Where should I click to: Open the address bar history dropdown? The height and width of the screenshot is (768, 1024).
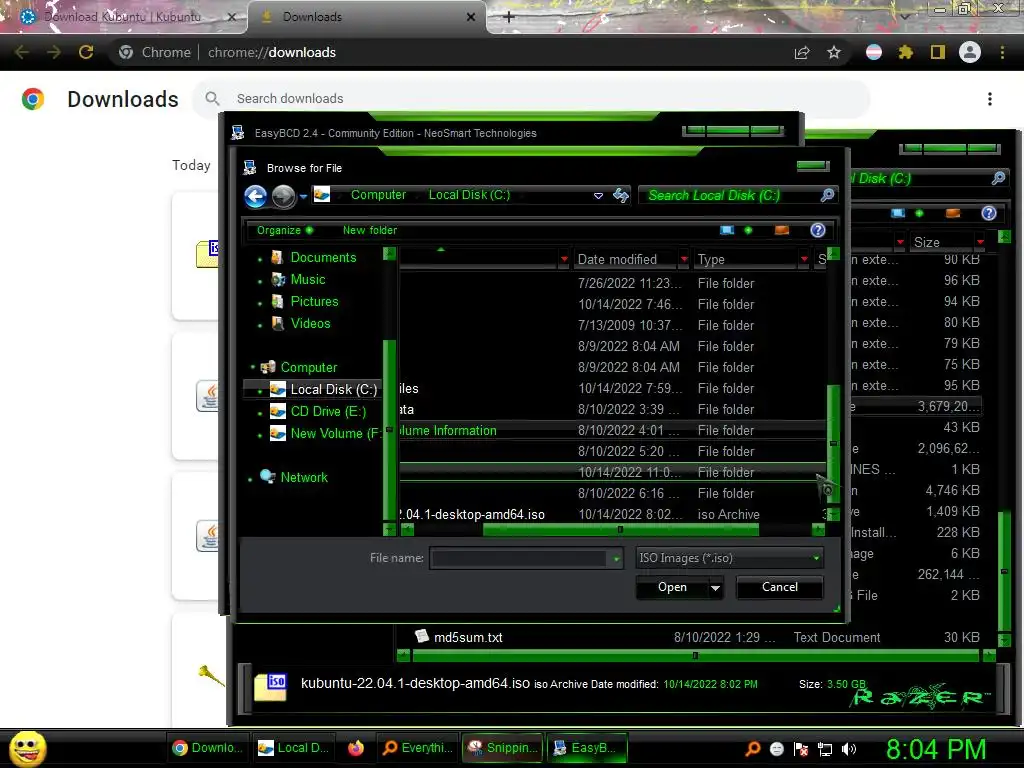point(598,195)
